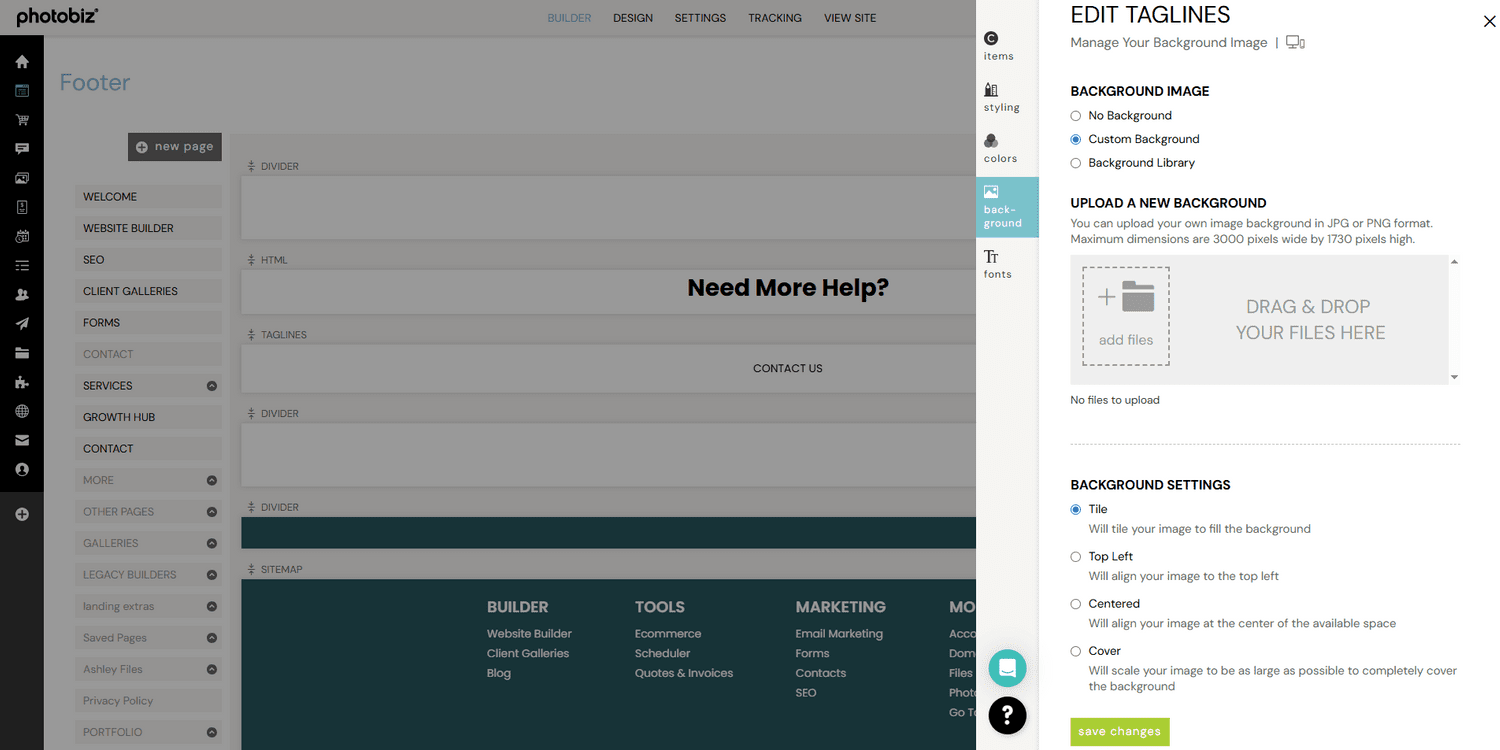Open the live chat bubble widget
Image resolution: width=1500 pixels, height=750 pixels.
1007,668
